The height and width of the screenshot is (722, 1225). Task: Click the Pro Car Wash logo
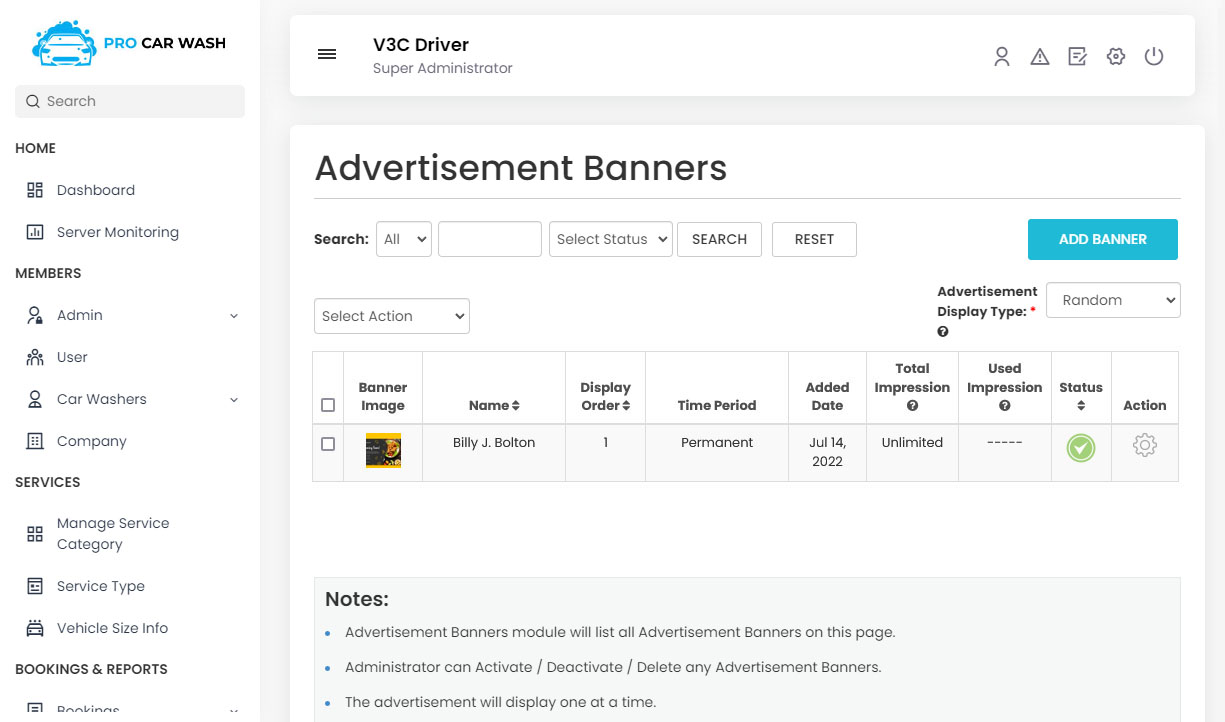pos(129,43)
